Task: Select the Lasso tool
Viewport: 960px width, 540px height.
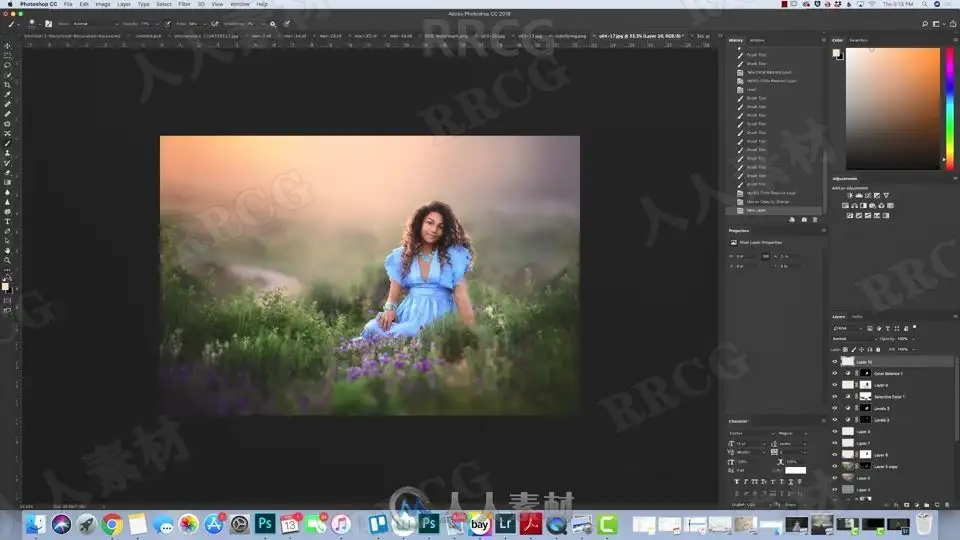Action: pos(7,66)
